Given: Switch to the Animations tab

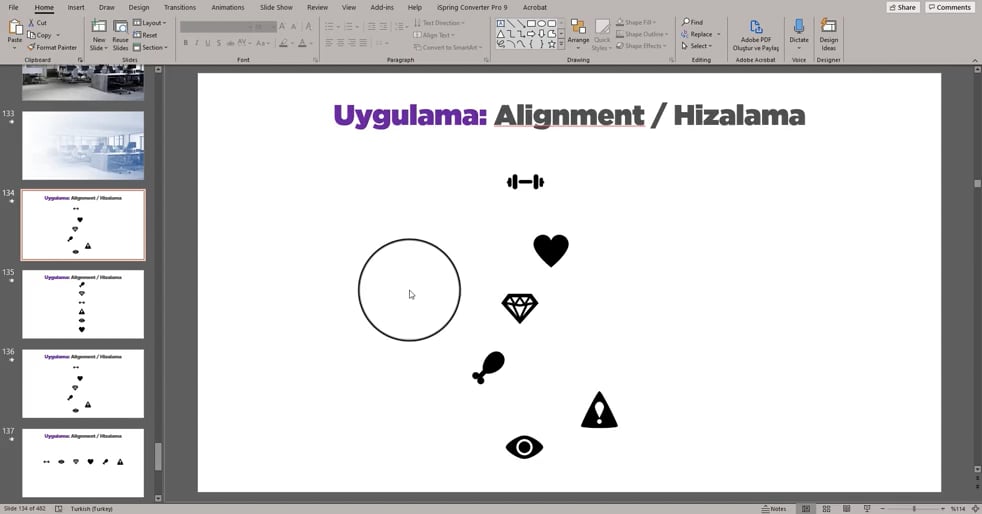Looking at the screenshot, I should click(228, 8).
